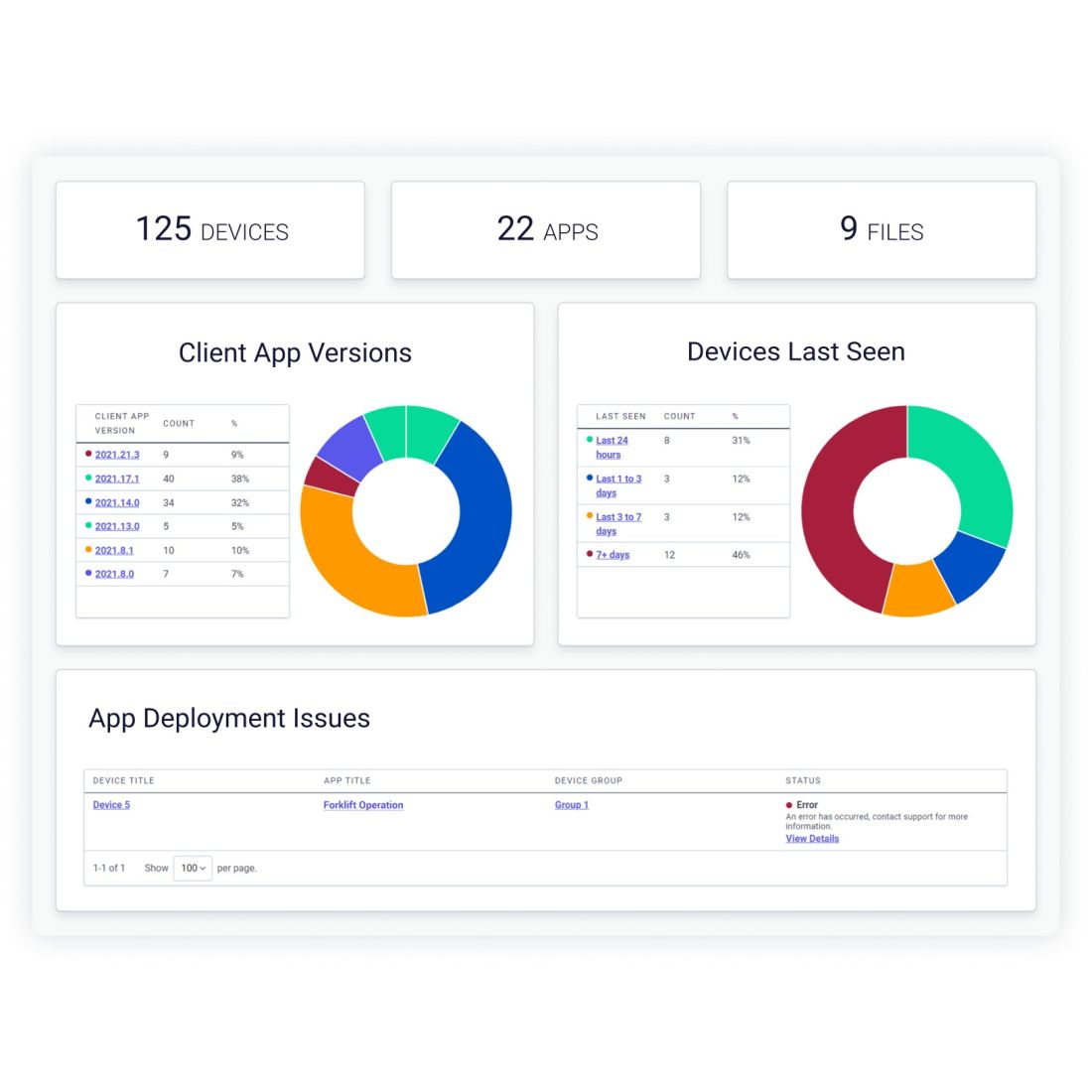
Task: Open Device 5 from deployment issues
Action: [x=111, y=805]
